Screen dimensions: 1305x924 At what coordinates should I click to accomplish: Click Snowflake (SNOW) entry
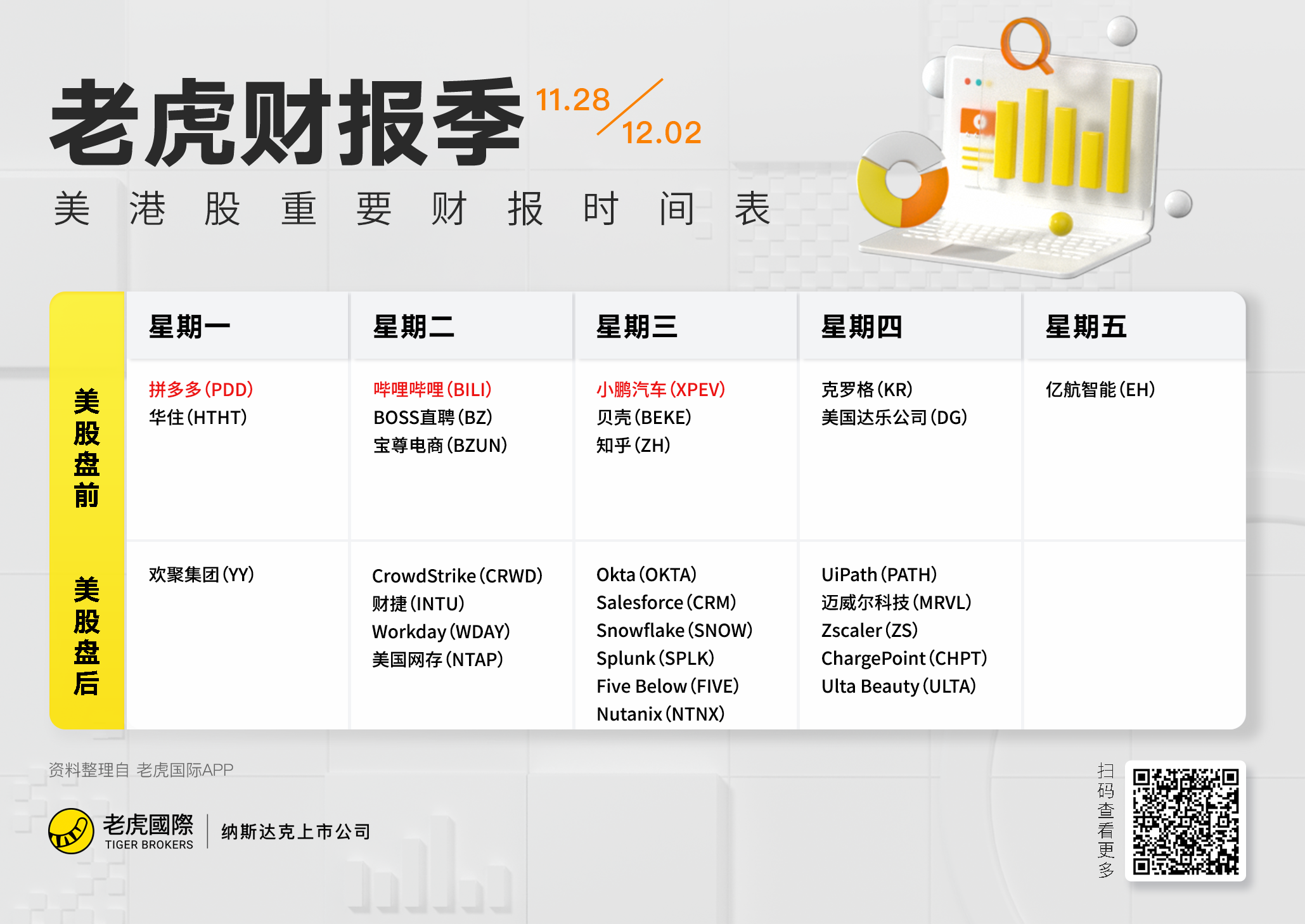coord(674,630)
